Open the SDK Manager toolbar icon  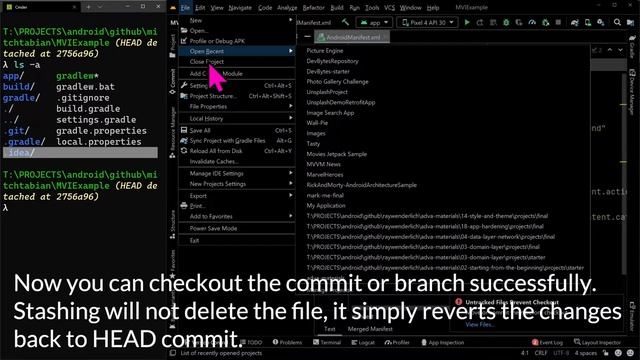click(x=601, y=22)
